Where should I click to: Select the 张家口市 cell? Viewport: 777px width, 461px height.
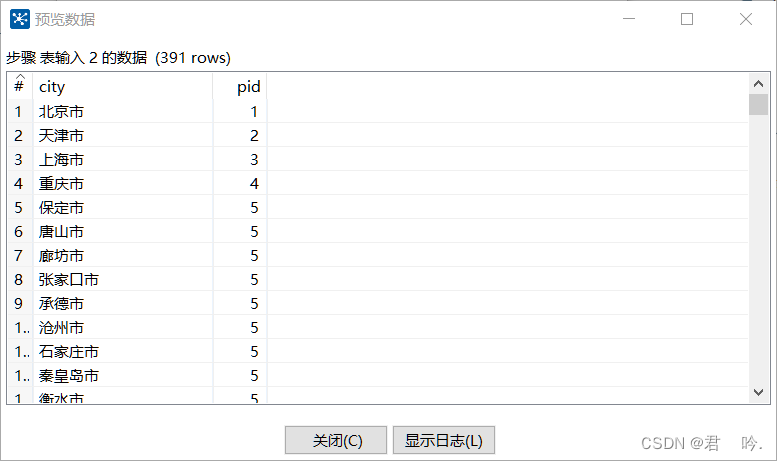click(123, 280)
